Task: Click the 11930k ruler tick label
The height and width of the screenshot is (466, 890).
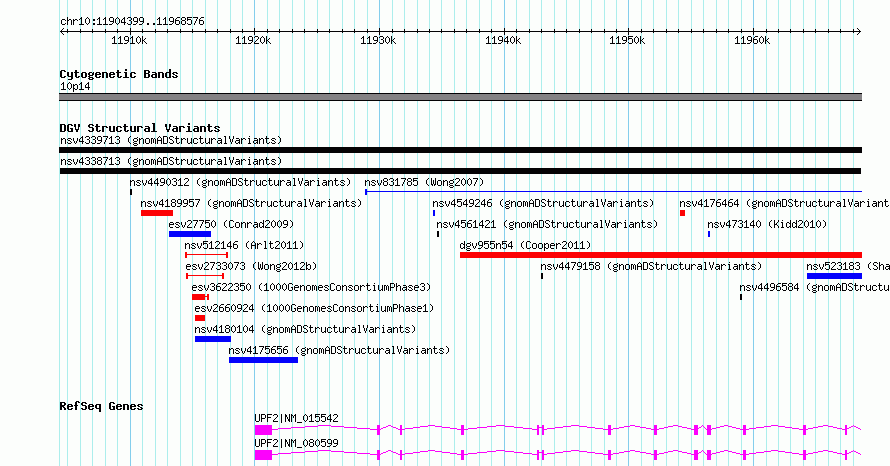Action: coord(378,40)
